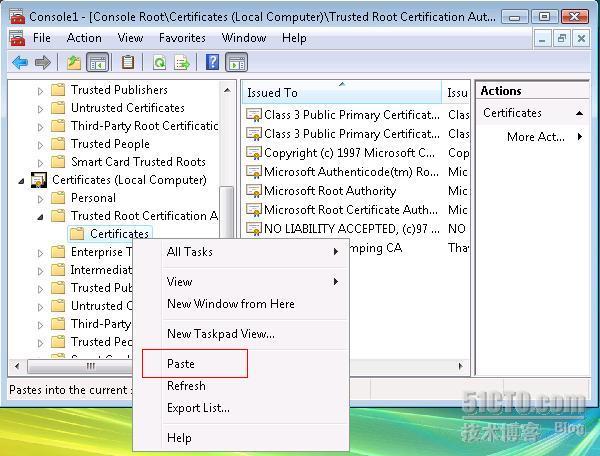Open the Favorites menu
This screenshot has height=456, width=600.
click(182, 38)
